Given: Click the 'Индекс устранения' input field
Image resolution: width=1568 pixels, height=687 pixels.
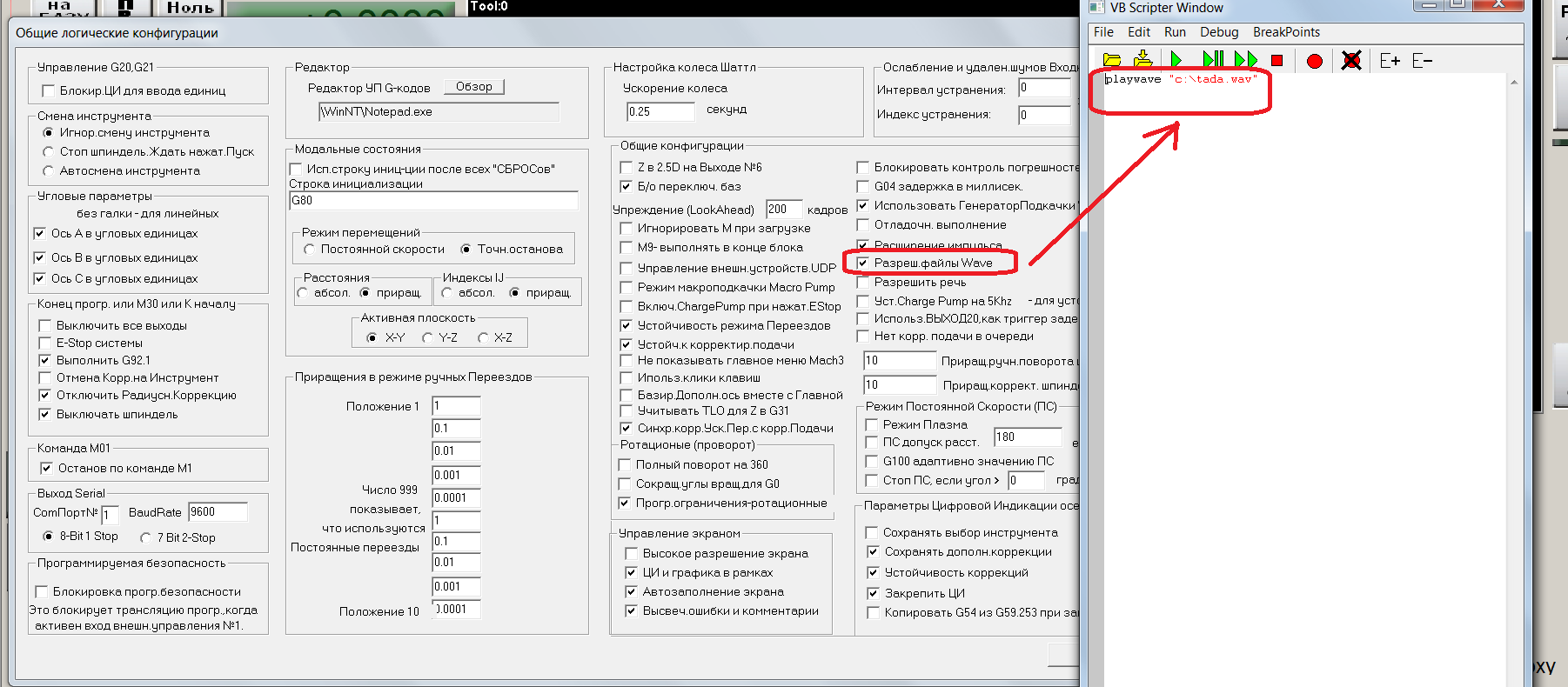Looking at the screenshot, I should click(1044, 115).
